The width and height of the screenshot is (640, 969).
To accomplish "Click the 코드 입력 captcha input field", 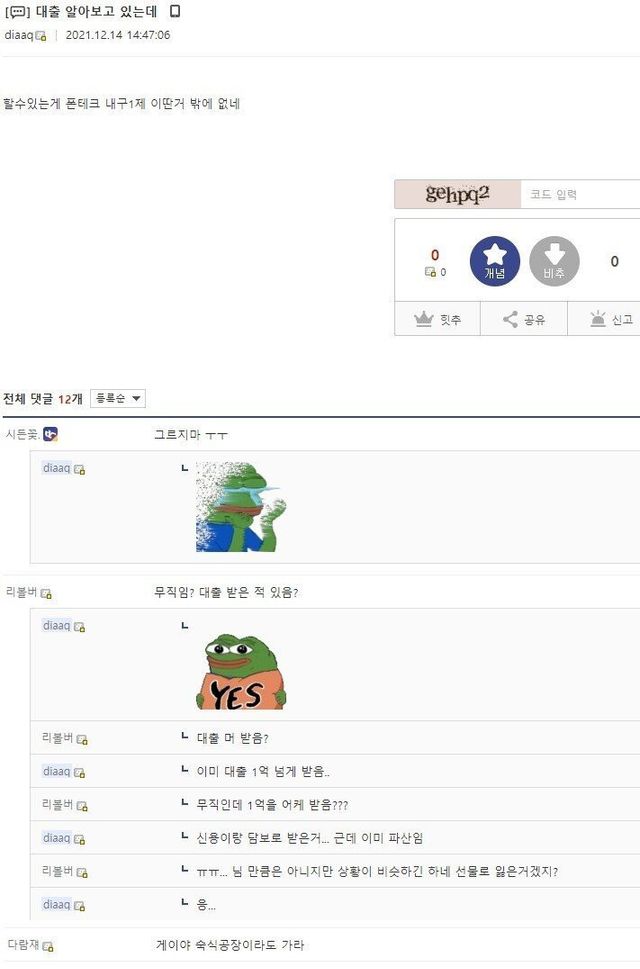I will (581, 194).
